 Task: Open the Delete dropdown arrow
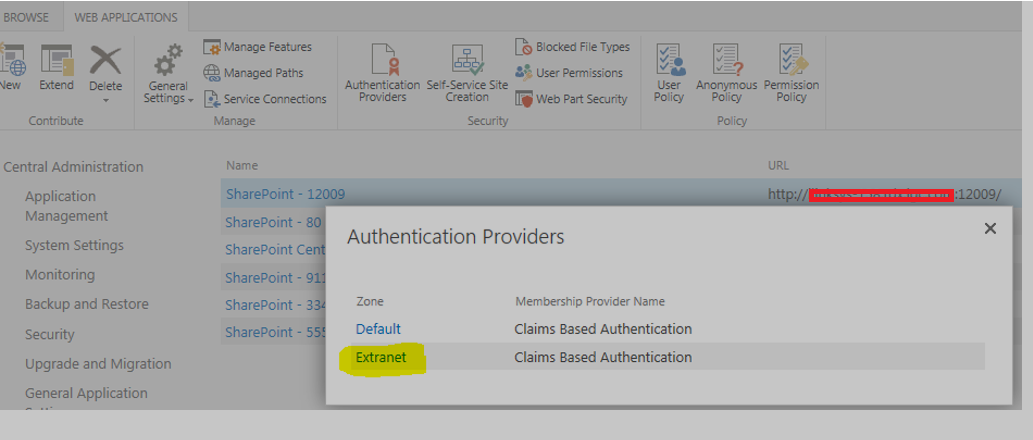coord(106,101)
